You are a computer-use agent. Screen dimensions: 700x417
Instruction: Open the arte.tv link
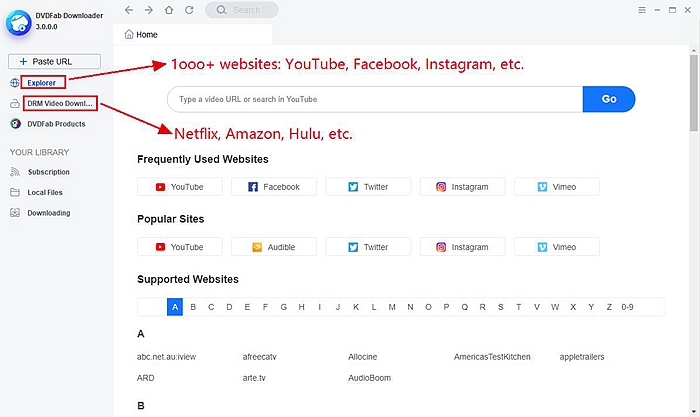point(254,378)
